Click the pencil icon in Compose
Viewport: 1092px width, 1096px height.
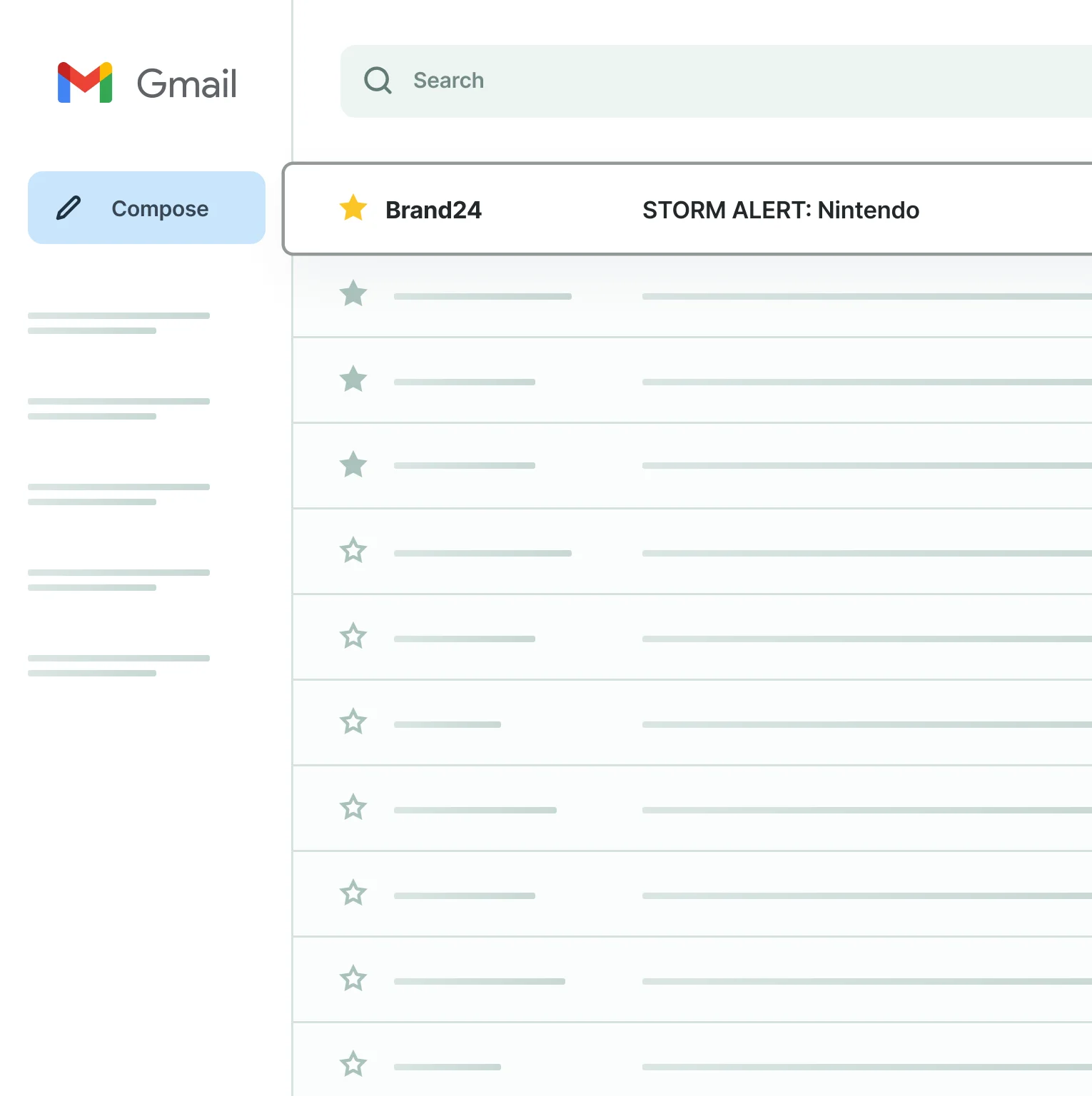click(x=69, y=208)
